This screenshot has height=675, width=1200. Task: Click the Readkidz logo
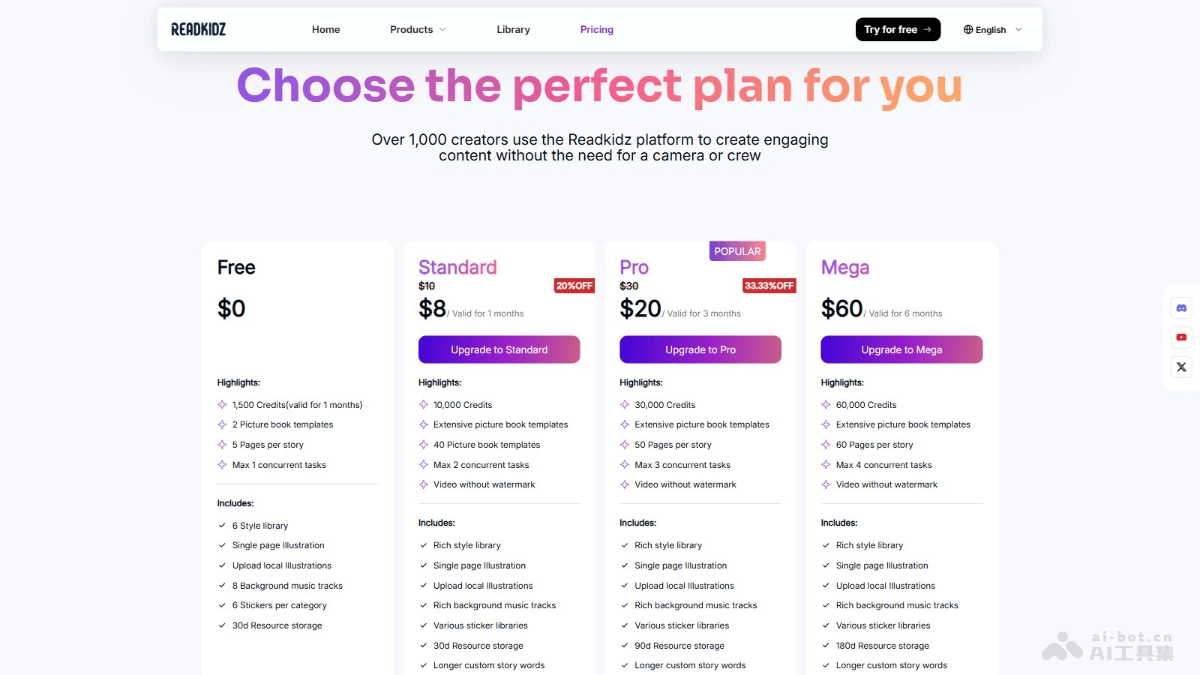point(198,30)
